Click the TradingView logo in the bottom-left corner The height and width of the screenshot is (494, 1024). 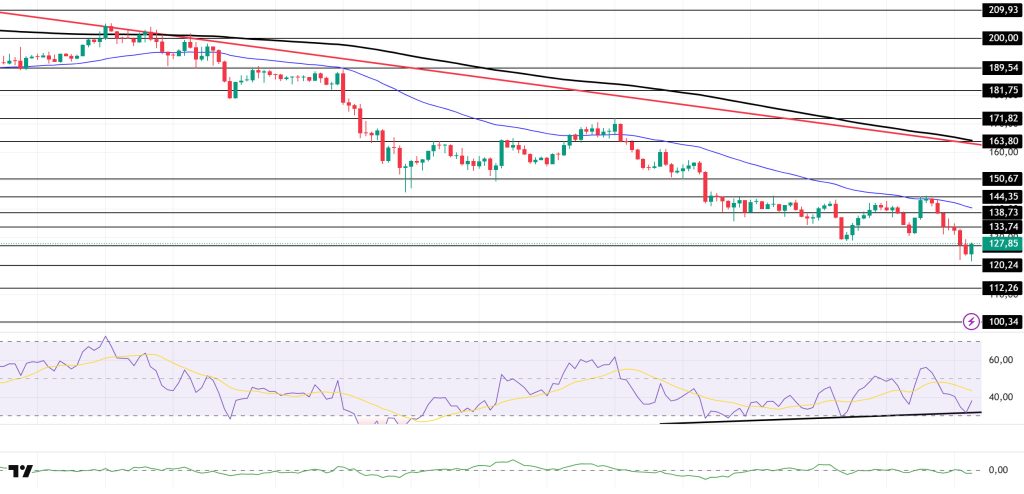[x=20, y=470]
